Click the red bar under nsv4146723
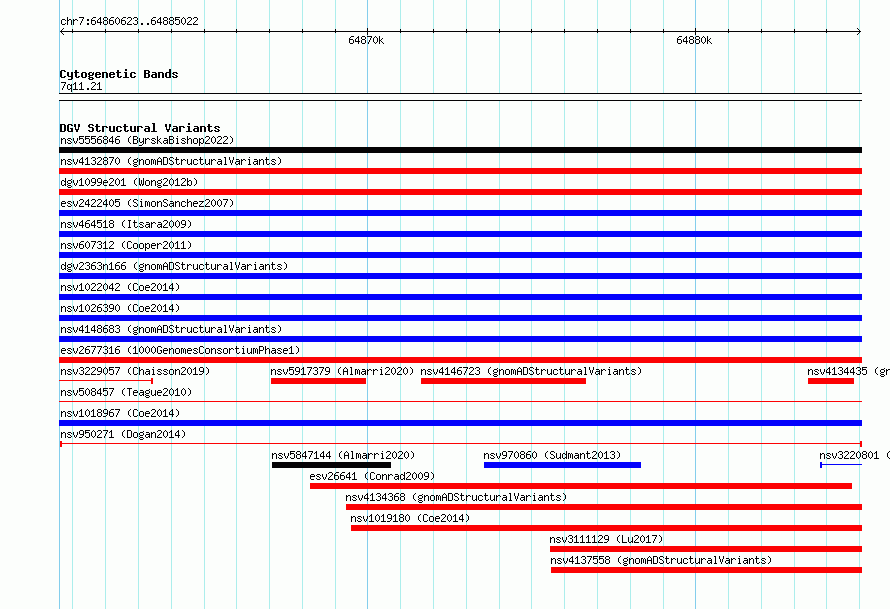The width and height of the screenshot is (890, 609). [503, 381]
